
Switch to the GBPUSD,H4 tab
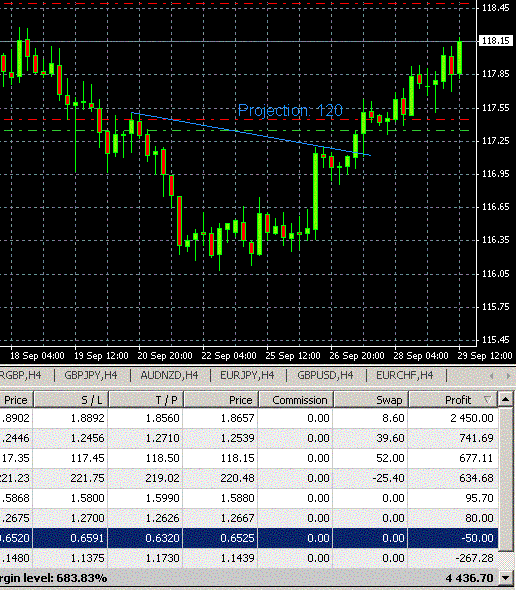325,375
